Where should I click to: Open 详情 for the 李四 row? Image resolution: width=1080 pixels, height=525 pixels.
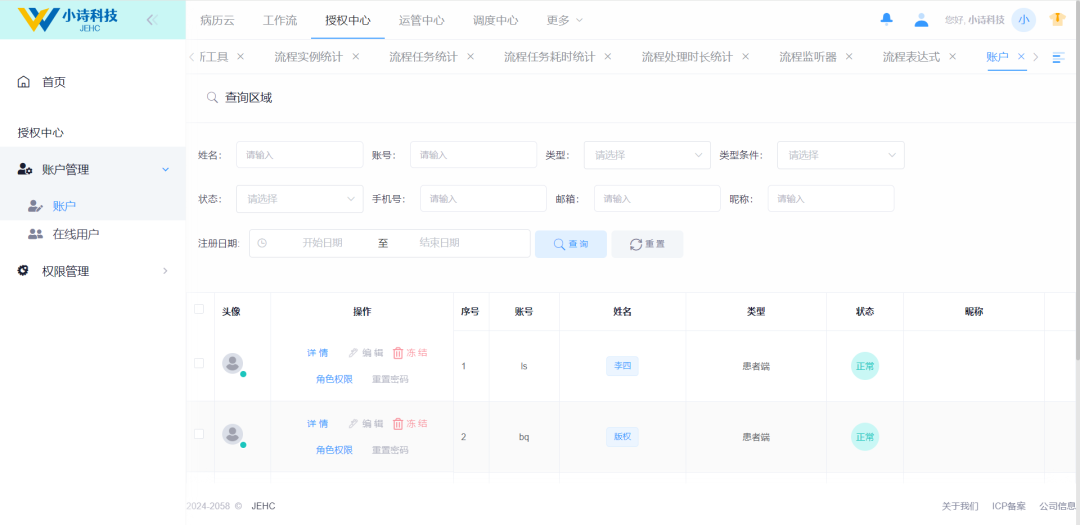point(318,353)
